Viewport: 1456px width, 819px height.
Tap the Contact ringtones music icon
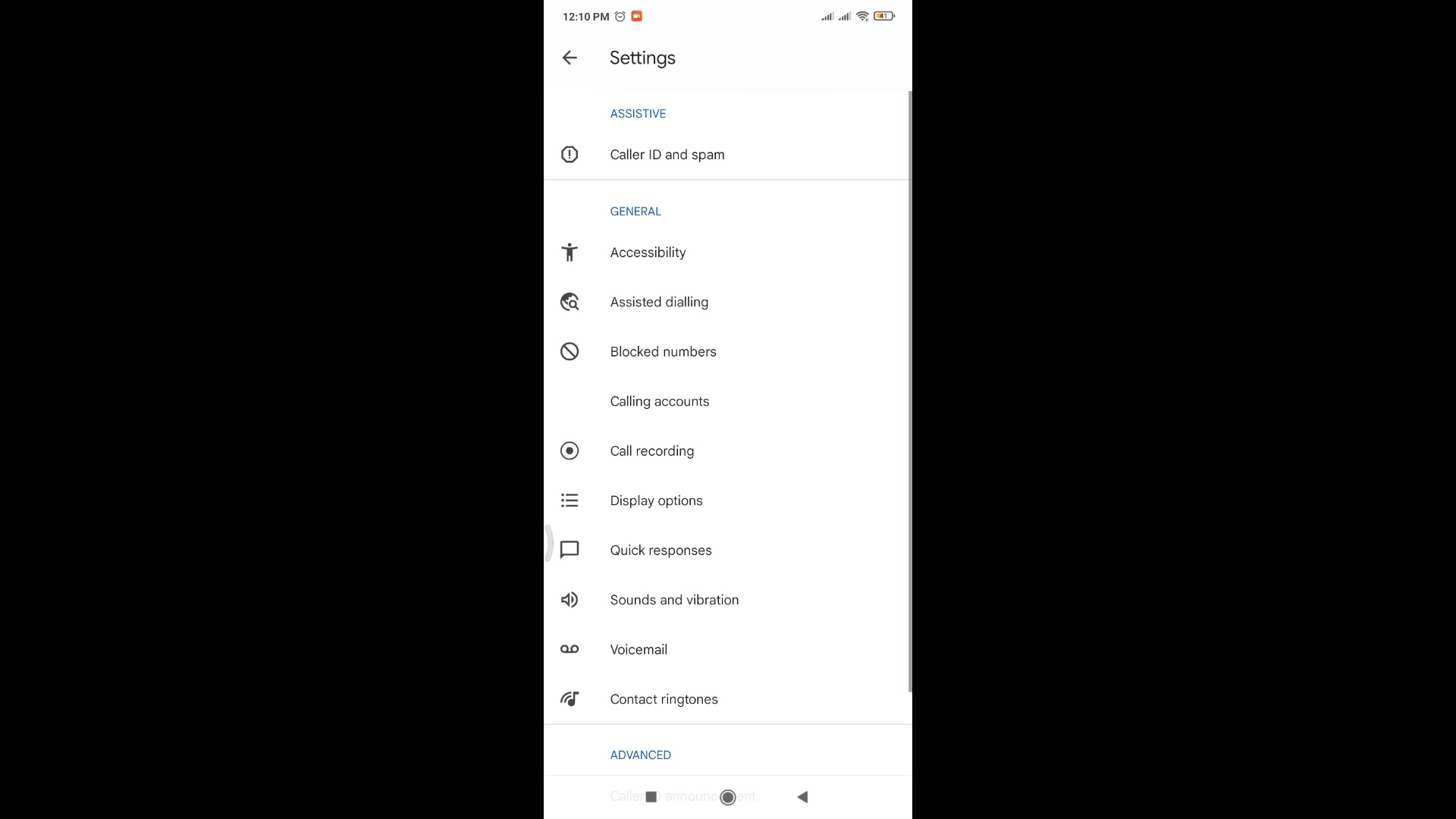click(570, 698)
